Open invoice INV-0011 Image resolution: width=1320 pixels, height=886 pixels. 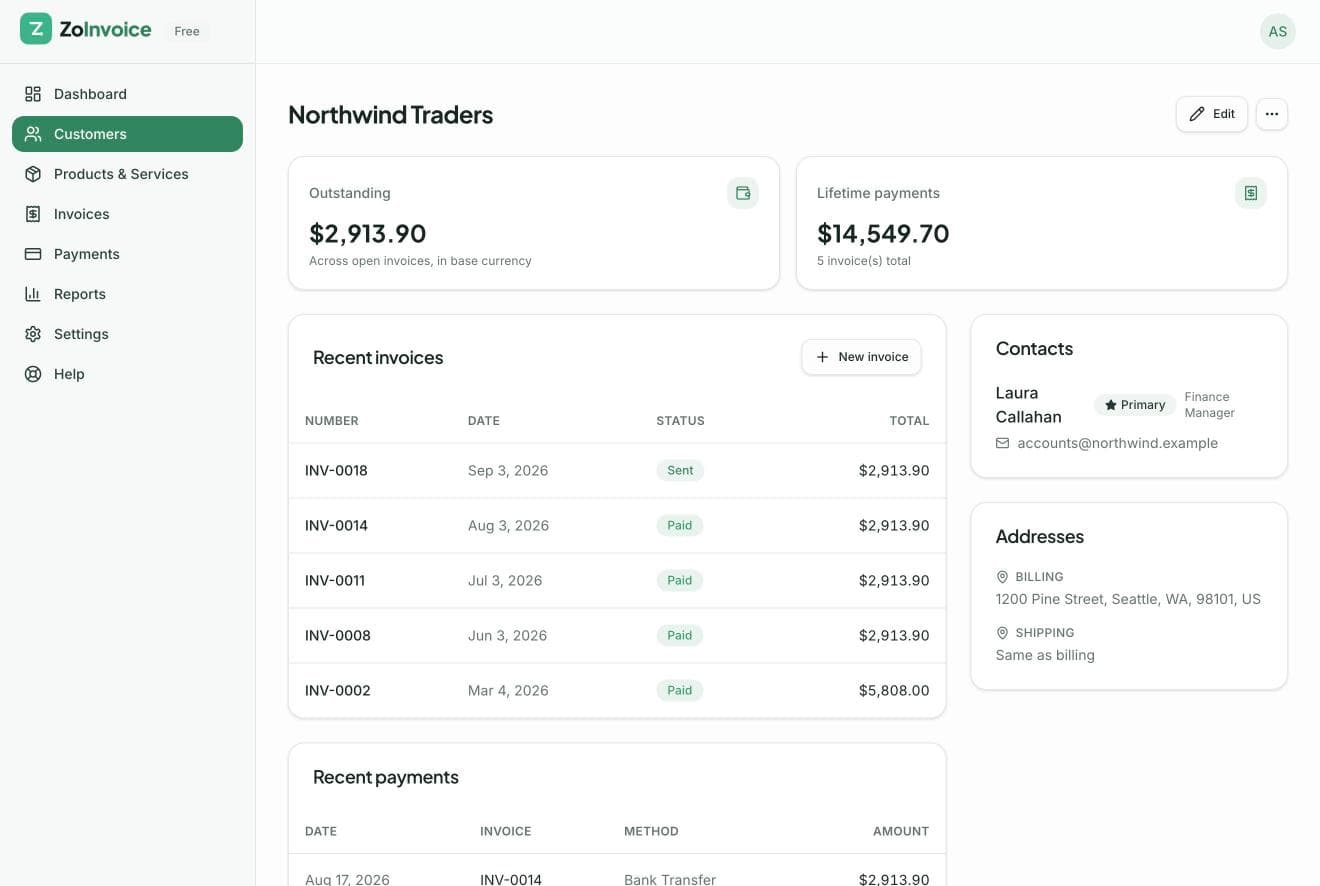[x=335, y=580]
